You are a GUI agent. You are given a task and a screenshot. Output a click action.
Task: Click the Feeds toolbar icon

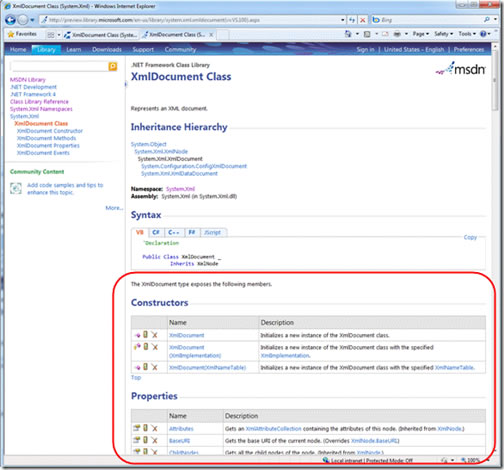[367, 34]
